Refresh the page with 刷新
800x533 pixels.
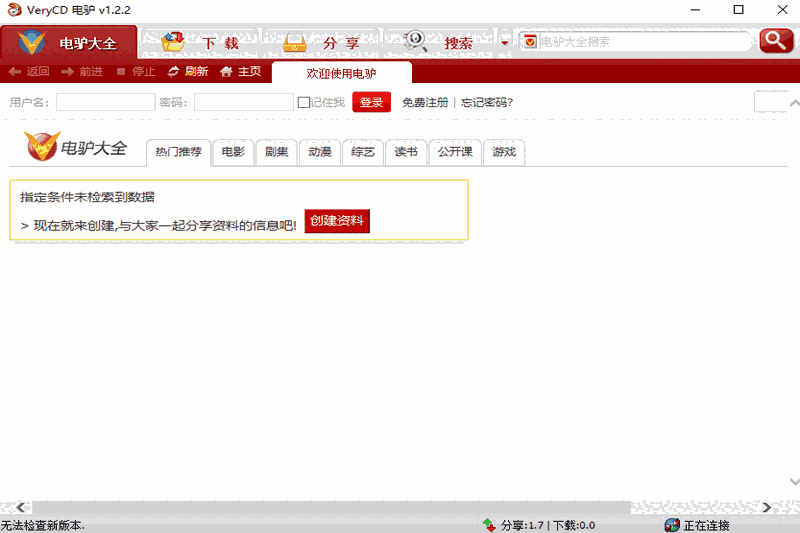[x=188, y=71]
